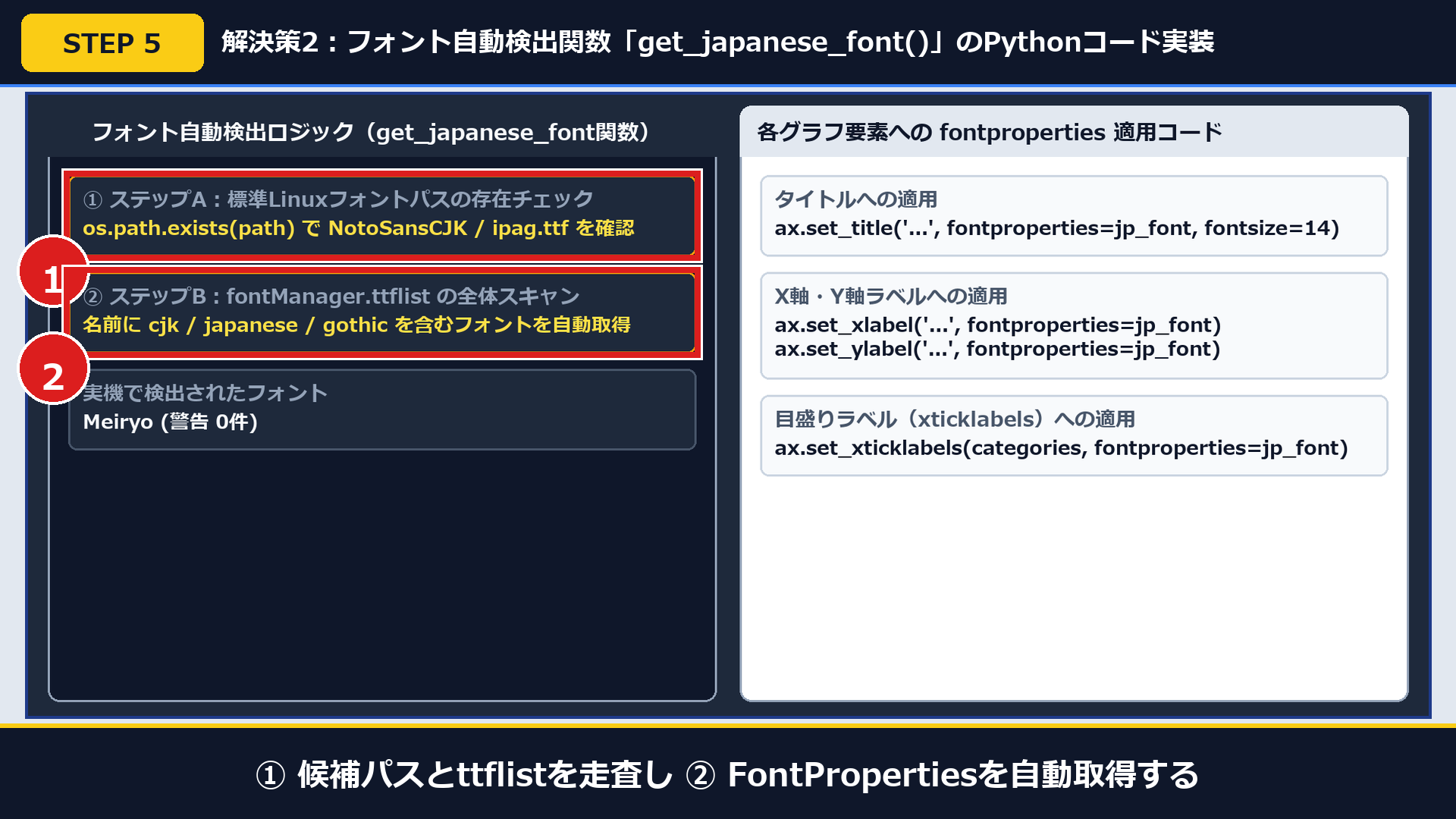Click the ax.set_title code line
Screen dimensions: 1456x819
tap(1057, 228)
